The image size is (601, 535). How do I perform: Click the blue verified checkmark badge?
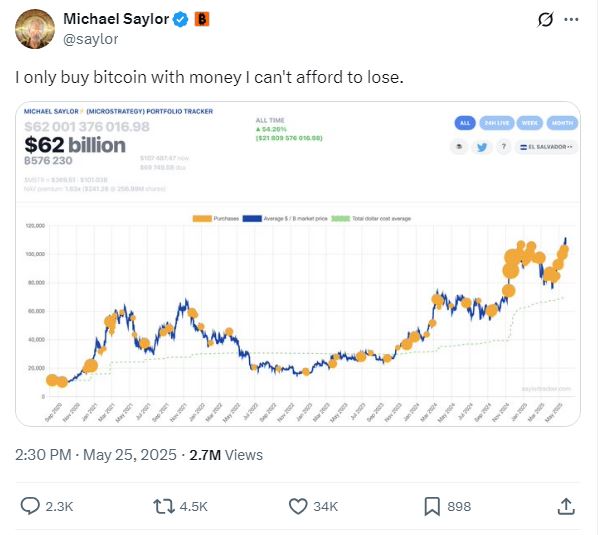coord(181,19)
